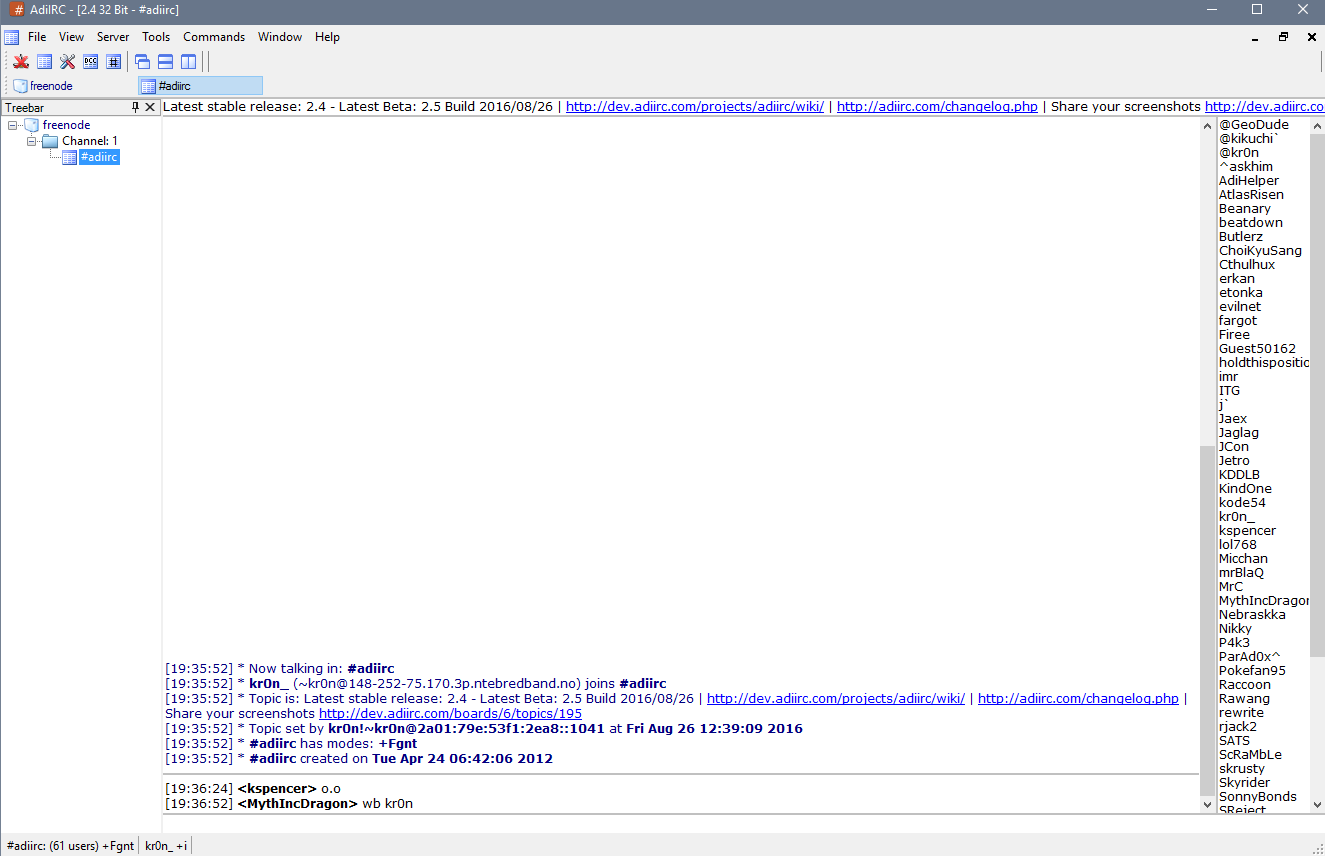Select Pokefan95 in nick list
Screen dimensions: 1325x856
[x=1252, y=671]
